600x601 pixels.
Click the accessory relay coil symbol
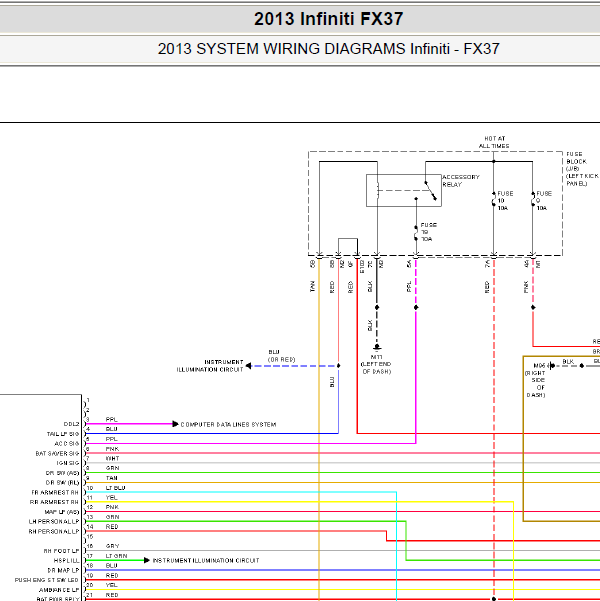[378, 190]
